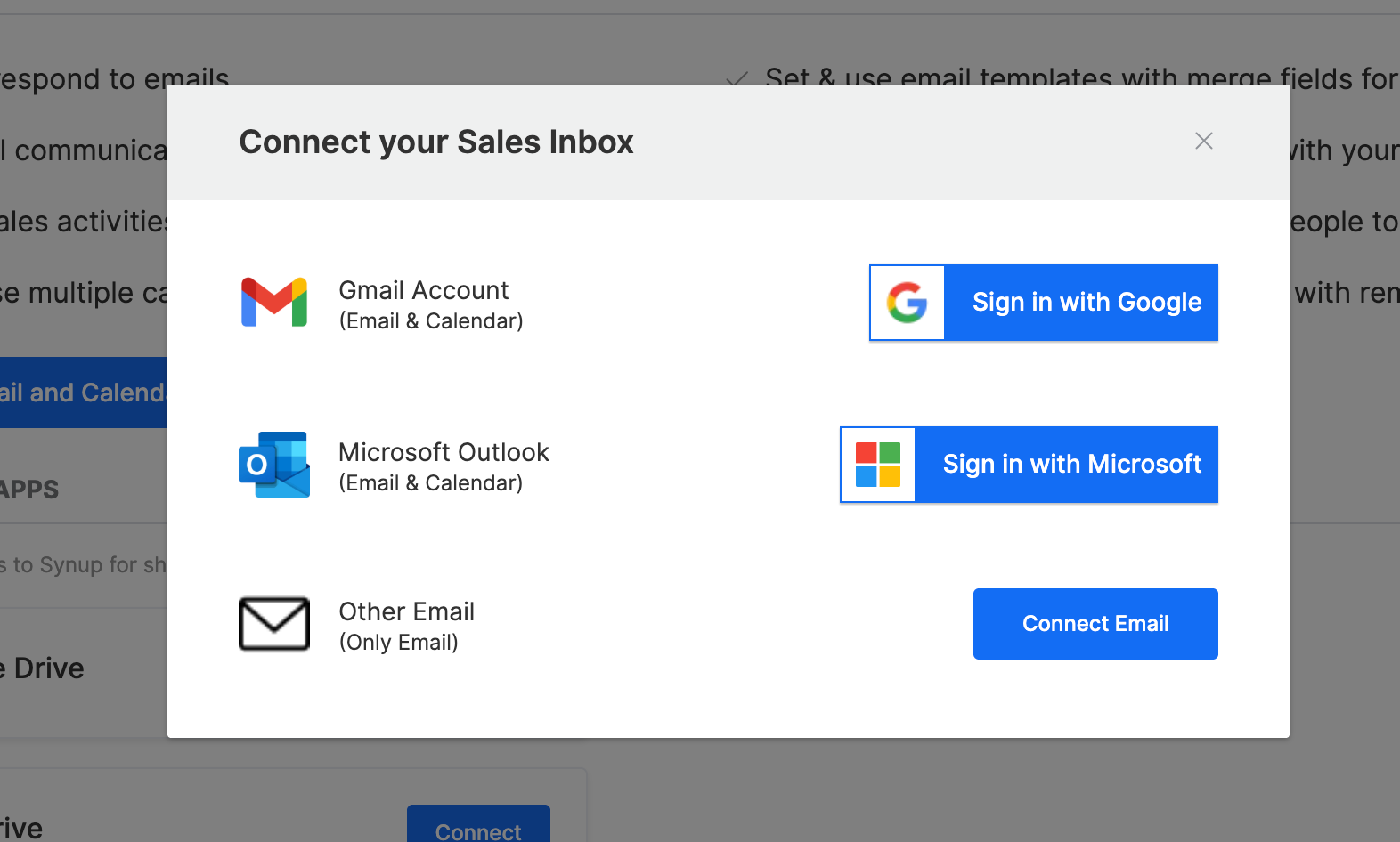Click the (Email & Calendar) text under Gmail Account
1400x842 pixels.
point(431,321)
